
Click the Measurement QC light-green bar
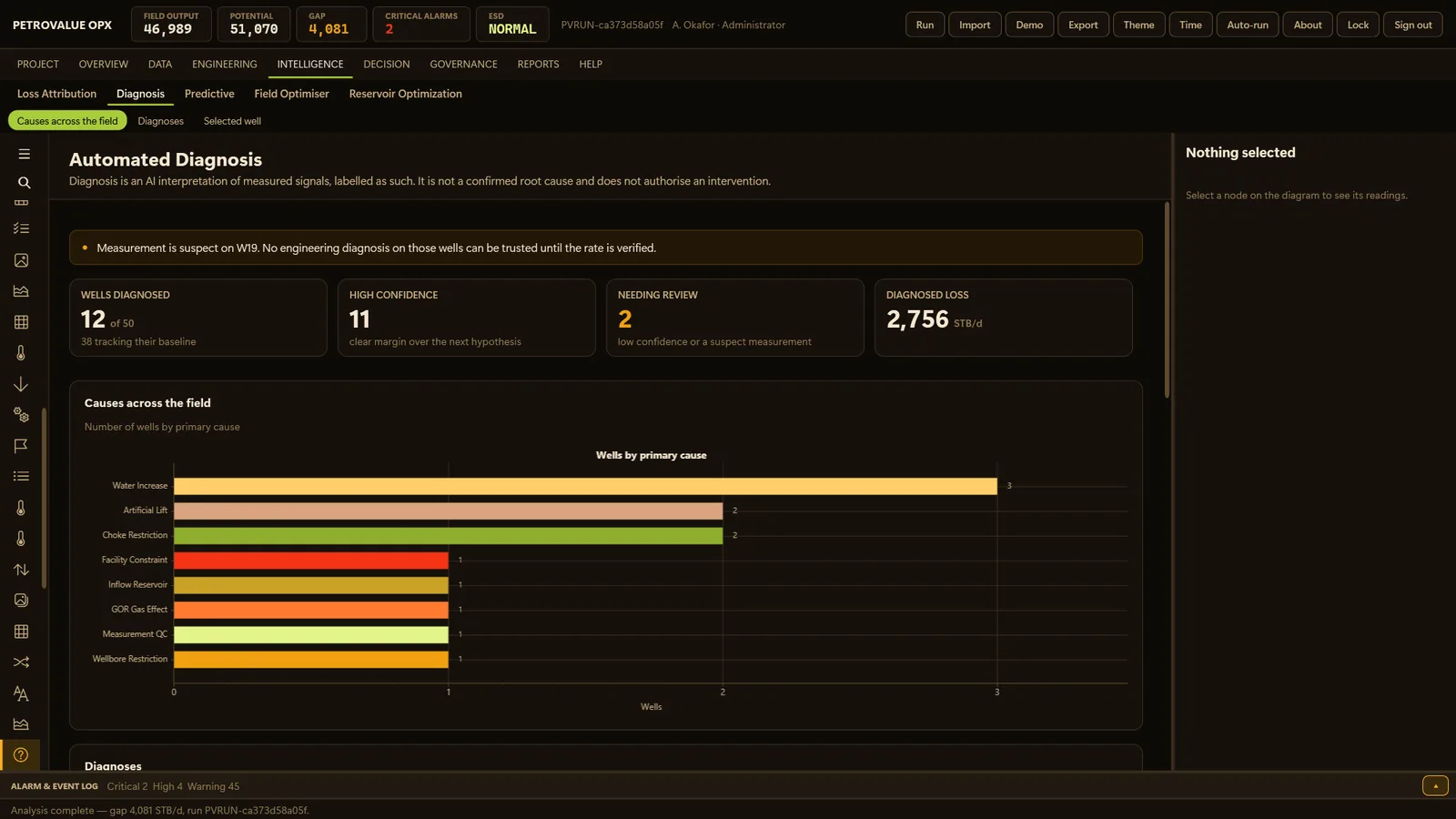(311, 634)
